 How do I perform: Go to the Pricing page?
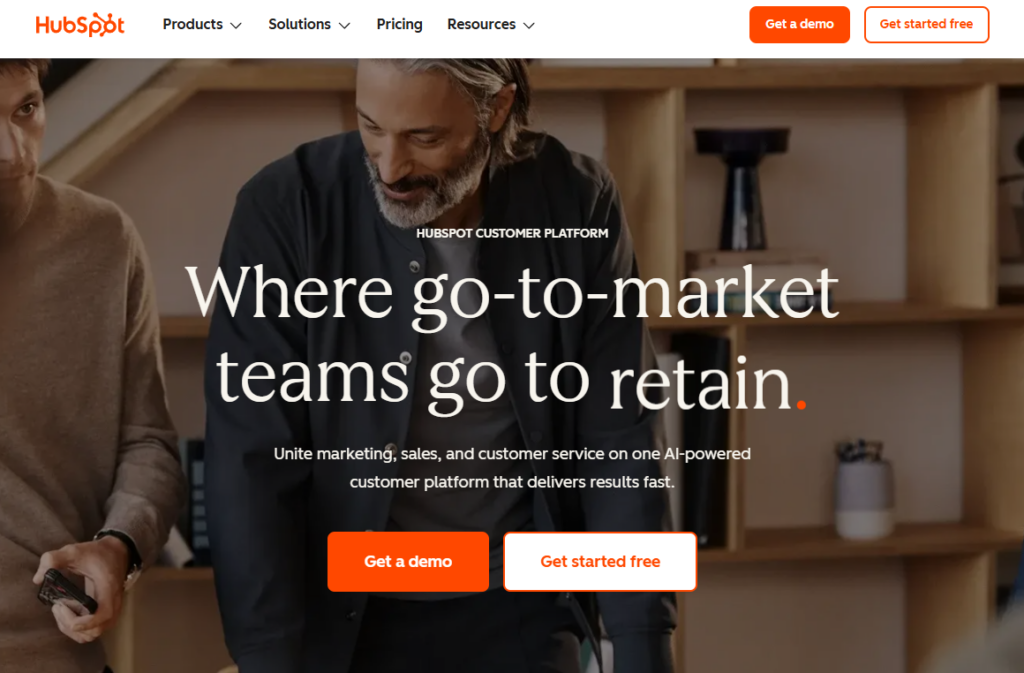click(399, 24)
